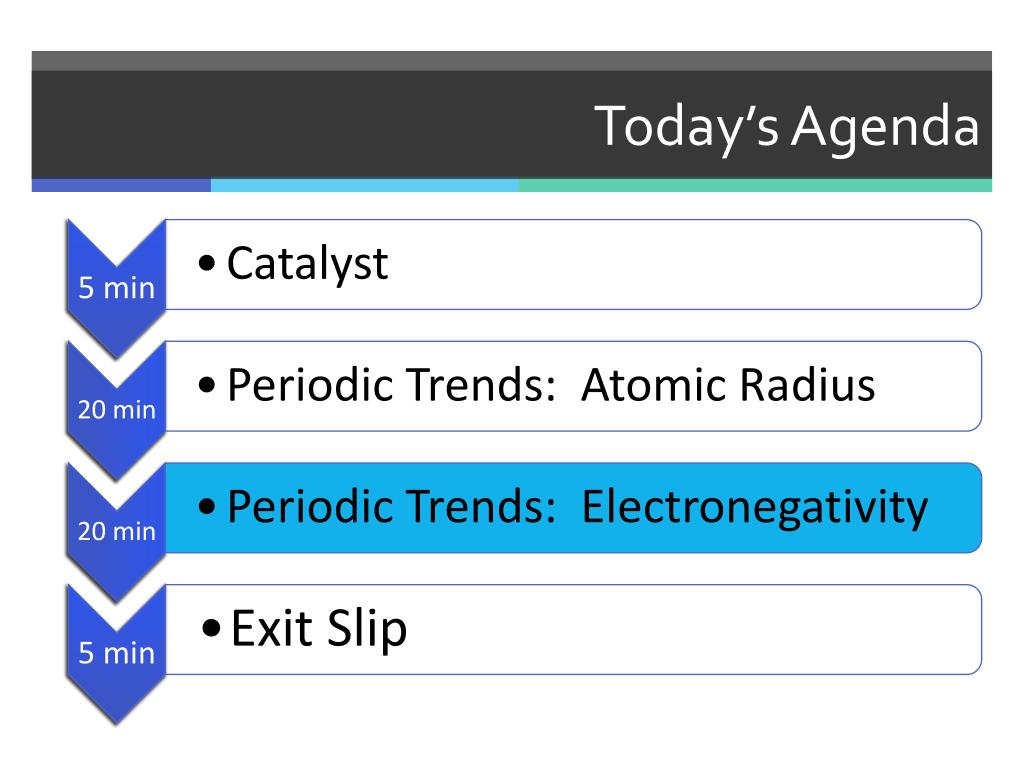Select the 20 min chevron beside Atomic Radius

116,410
